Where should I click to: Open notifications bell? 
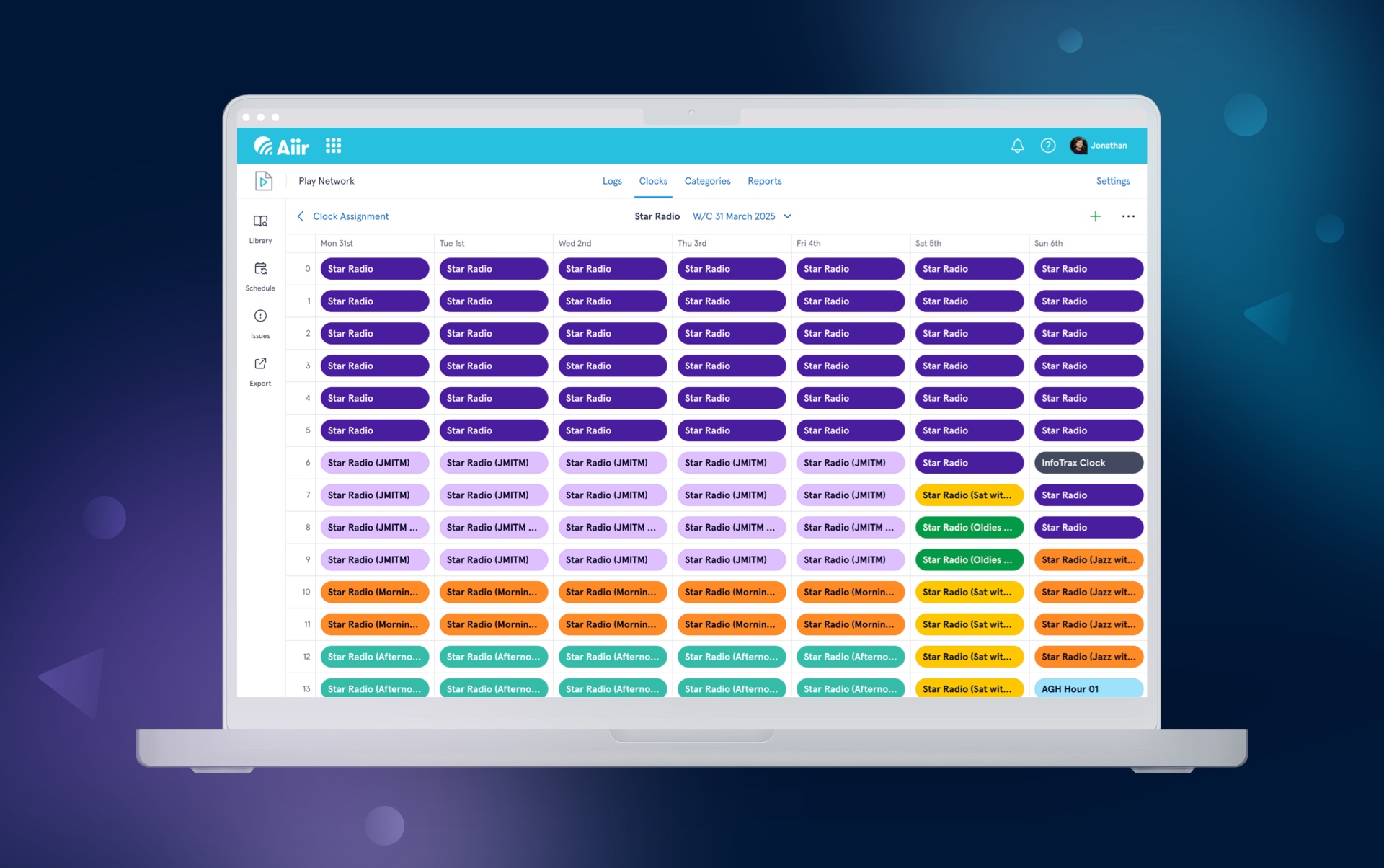pyautogui.click(x=1017, y=146)
